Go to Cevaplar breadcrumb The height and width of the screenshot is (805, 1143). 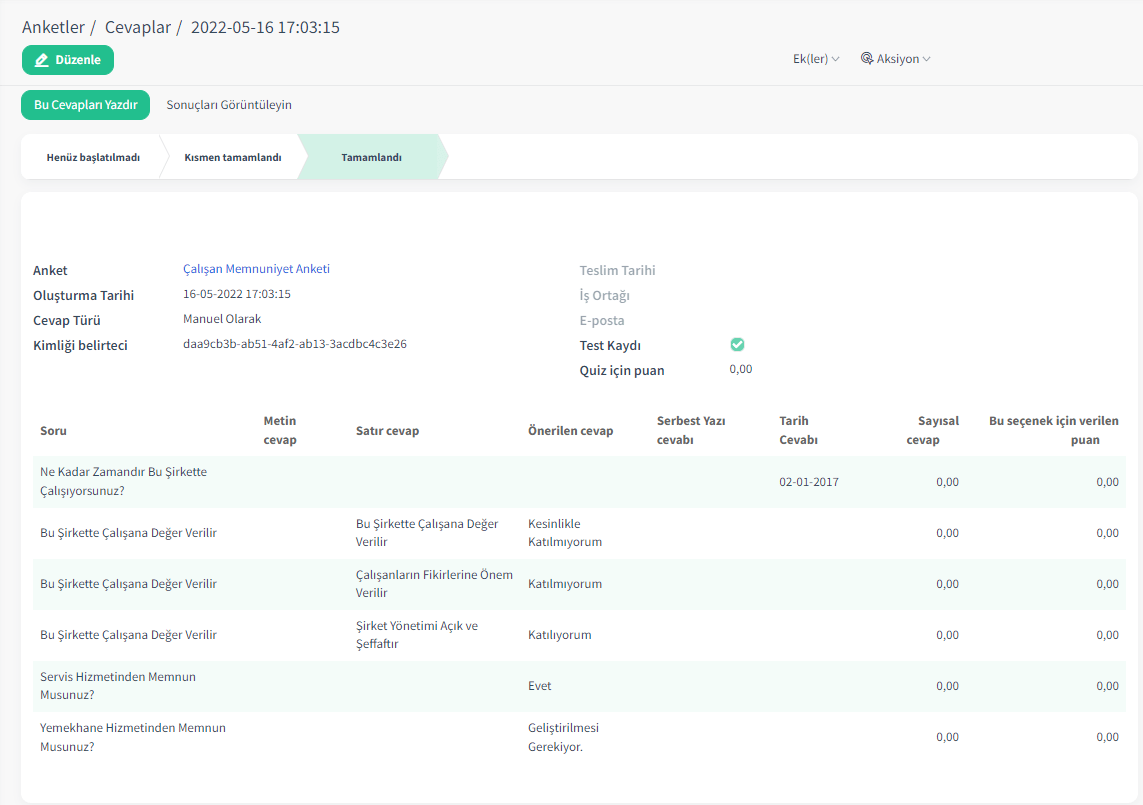(x=138, y=28)
